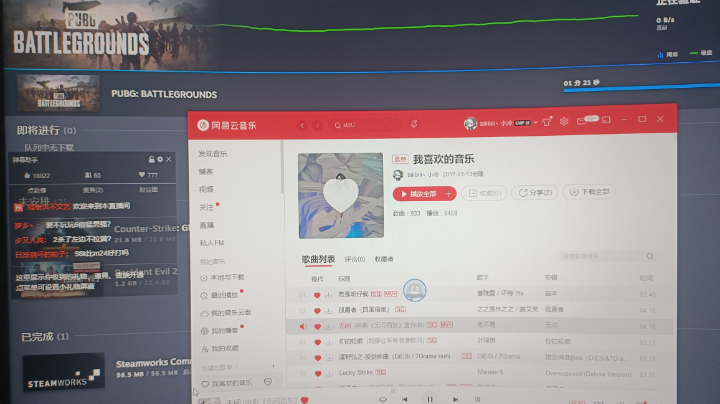
Task: Unlike song Lucky Strike
Action: [x=318, y=373]
